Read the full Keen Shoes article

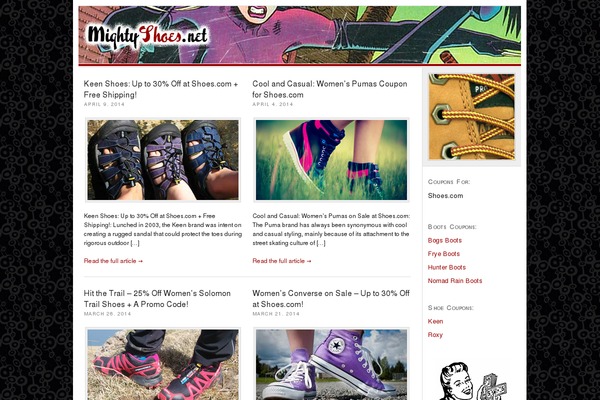[113, 261]
